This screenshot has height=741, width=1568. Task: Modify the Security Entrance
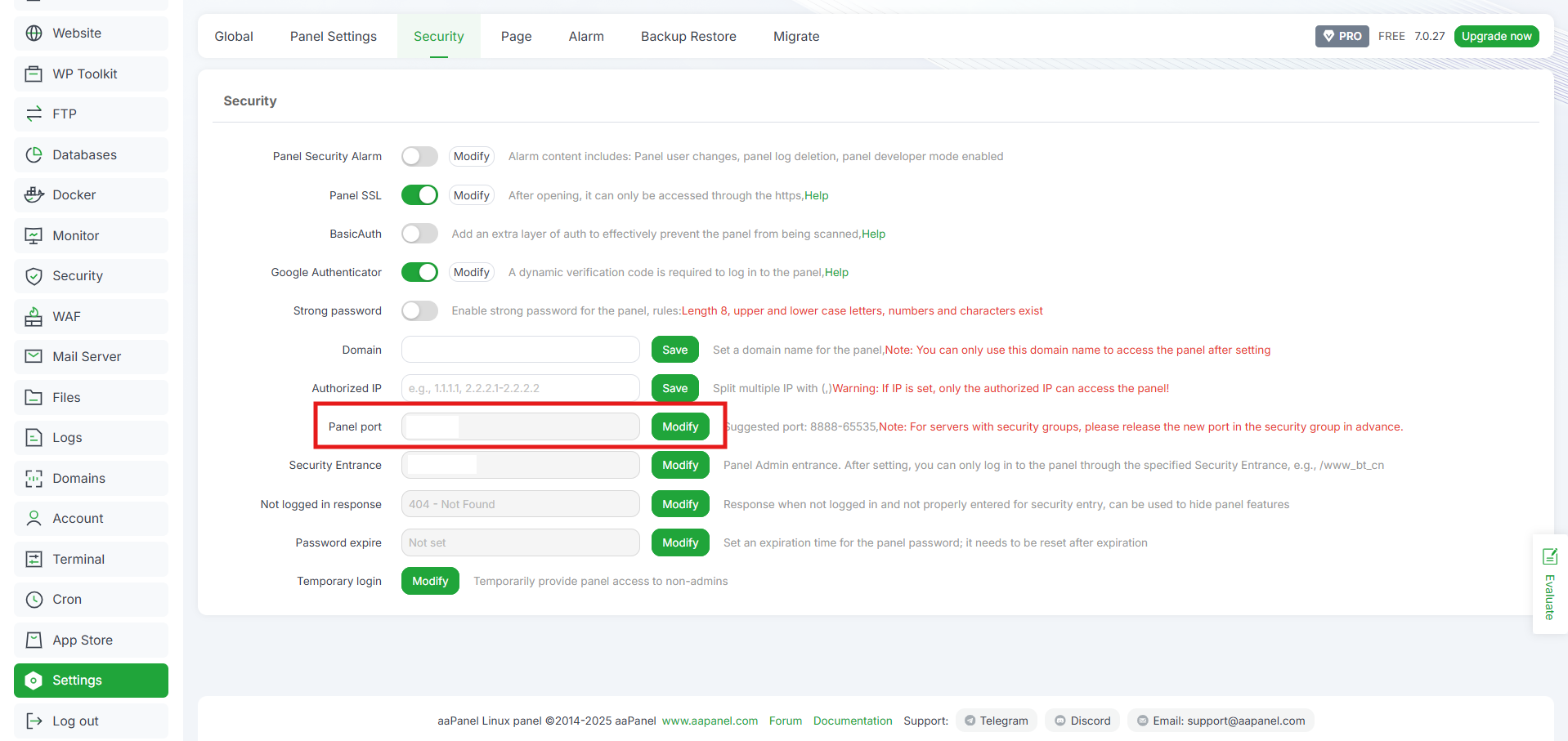tap(680, 465)
